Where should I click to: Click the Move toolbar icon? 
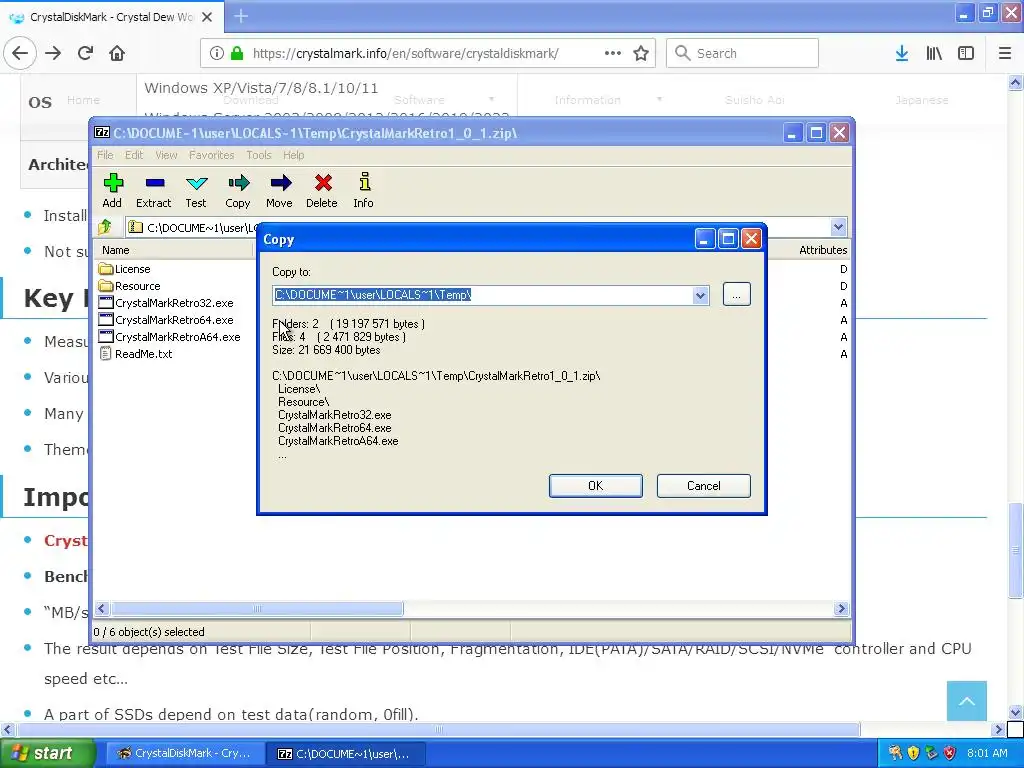[x=280, y=190]
